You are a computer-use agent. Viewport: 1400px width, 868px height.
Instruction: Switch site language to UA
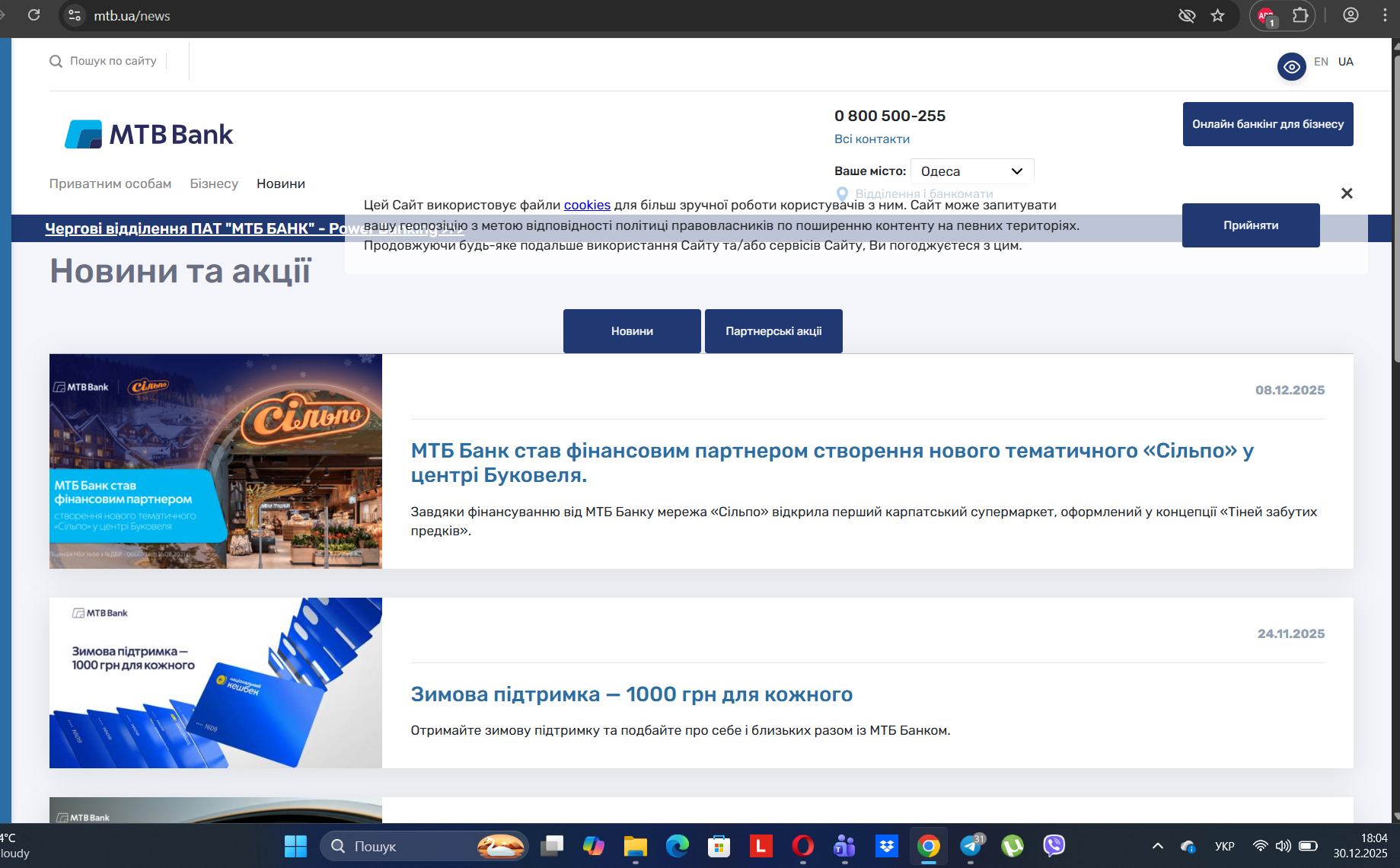pyautogui.click(x=1346, y=62)
